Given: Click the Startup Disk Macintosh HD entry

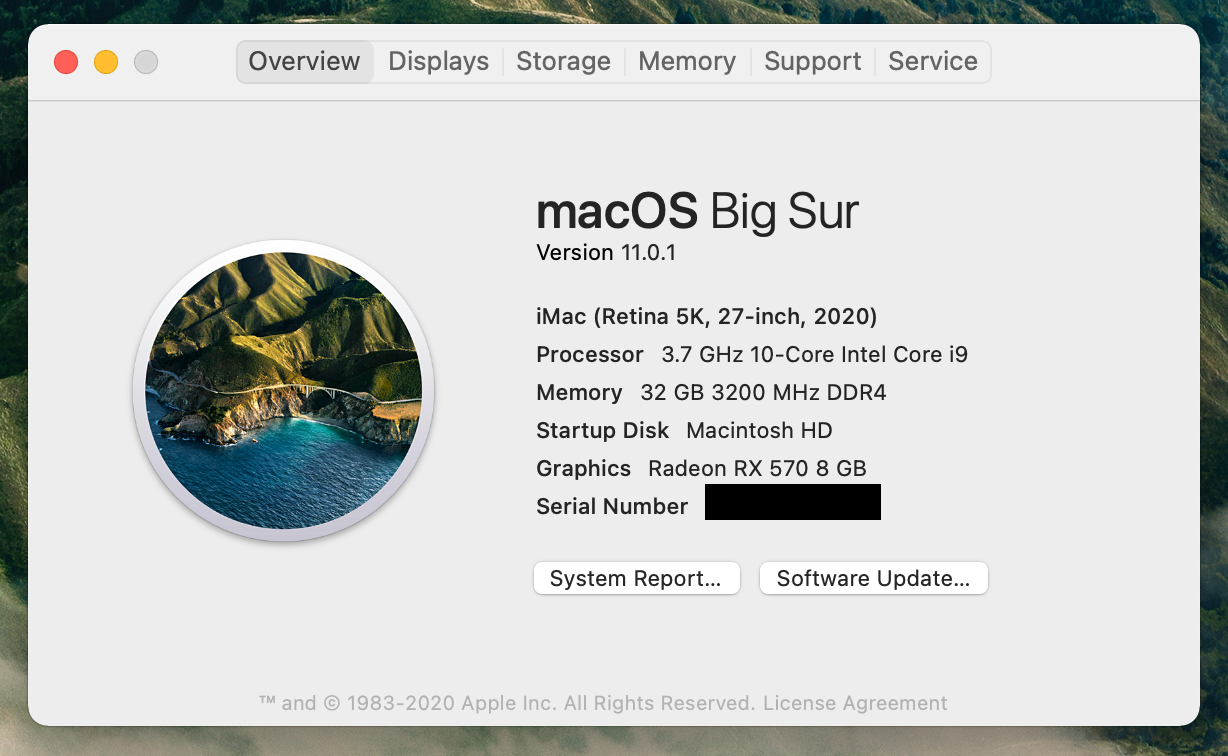Looking at the screenshot, I should point(684,431).
